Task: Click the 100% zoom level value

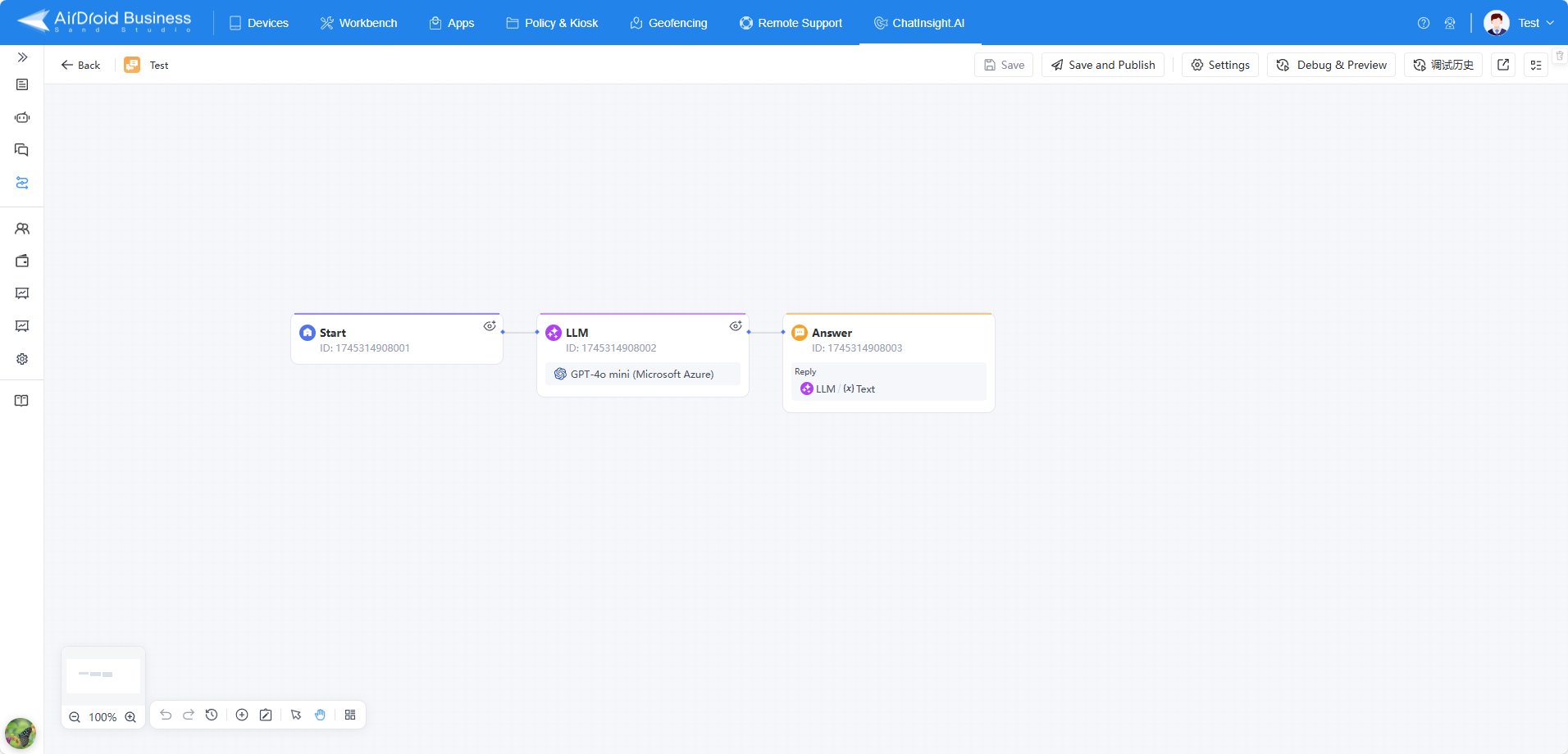Action: click(103, 717)
